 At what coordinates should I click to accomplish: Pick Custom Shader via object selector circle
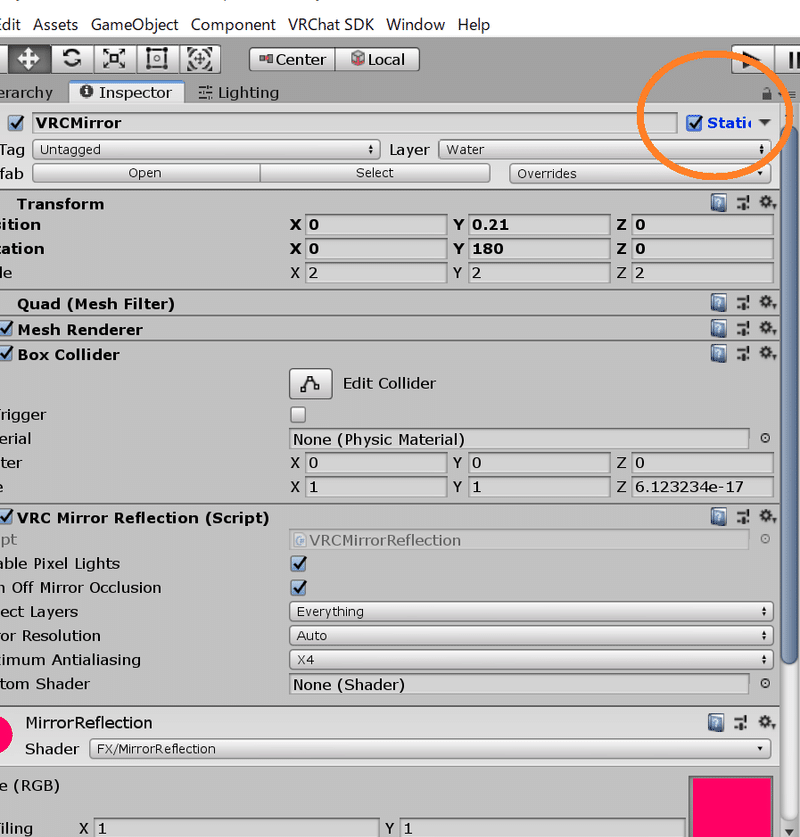[x=765, y=683]
